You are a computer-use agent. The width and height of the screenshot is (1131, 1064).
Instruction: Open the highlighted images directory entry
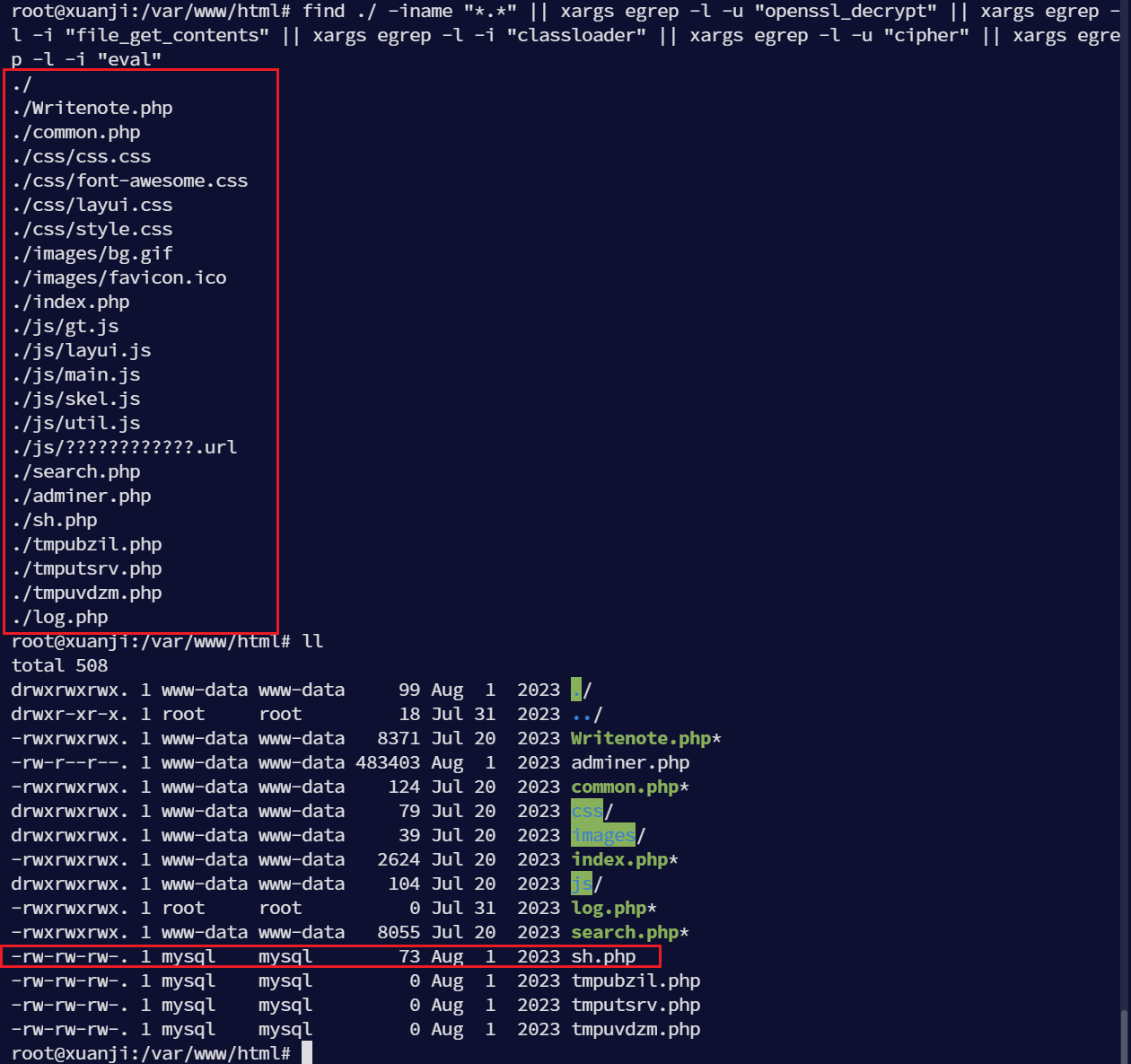(602, 835)
